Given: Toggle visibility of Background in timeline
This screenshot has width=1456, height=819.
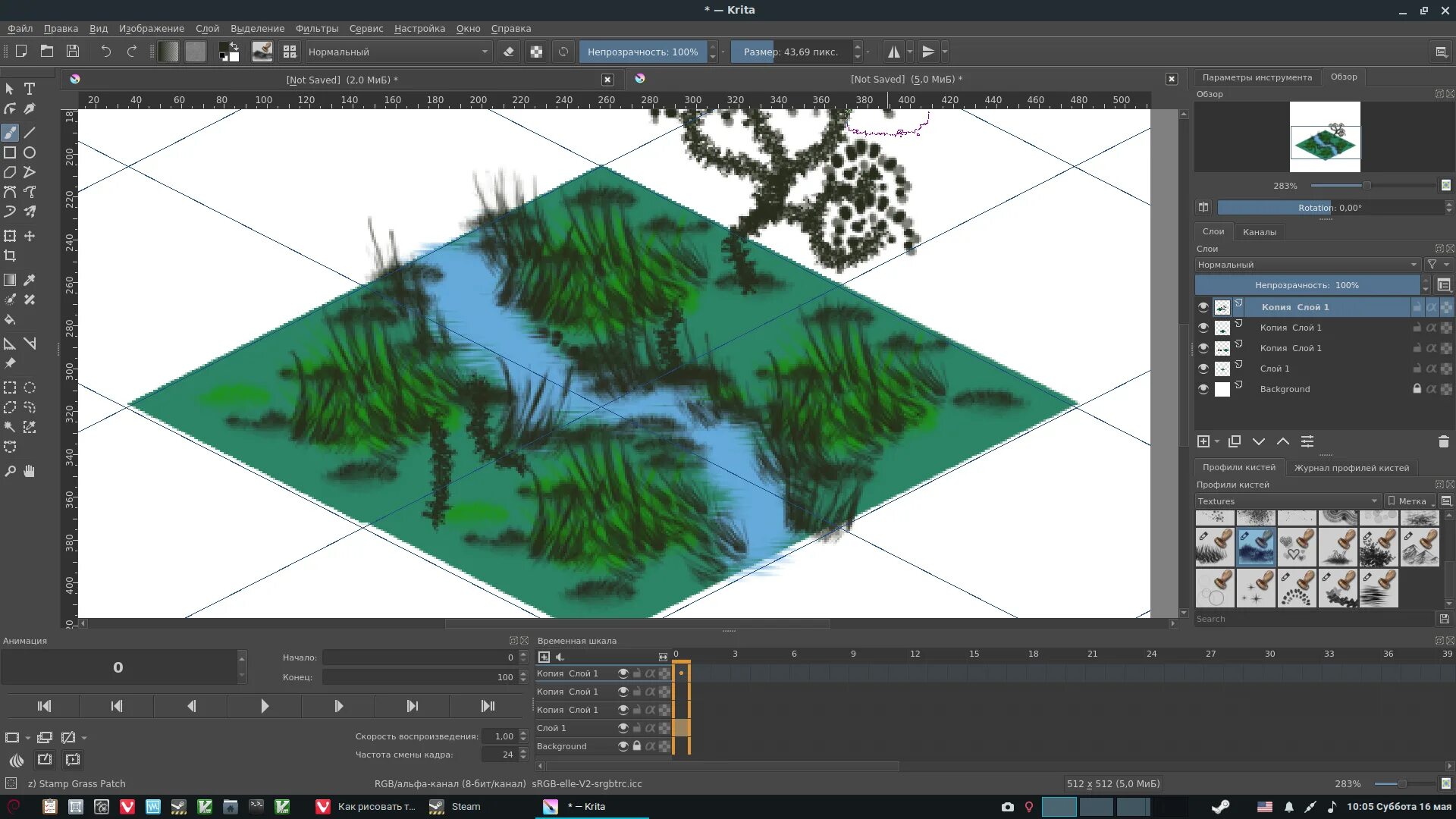Looking at the screenshot, I should 623,746.
